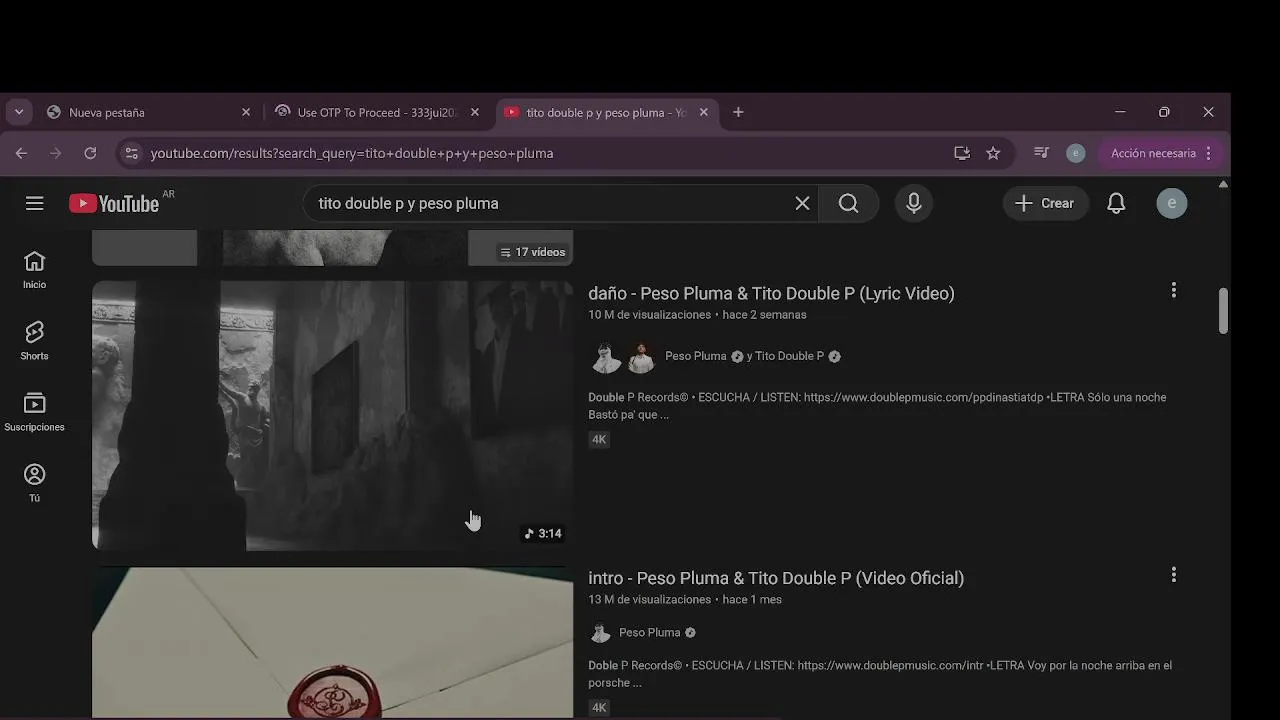Screen dimensions: 1280x720
Task: Click the 3:14 duration badge
Action: click(543, 533)
